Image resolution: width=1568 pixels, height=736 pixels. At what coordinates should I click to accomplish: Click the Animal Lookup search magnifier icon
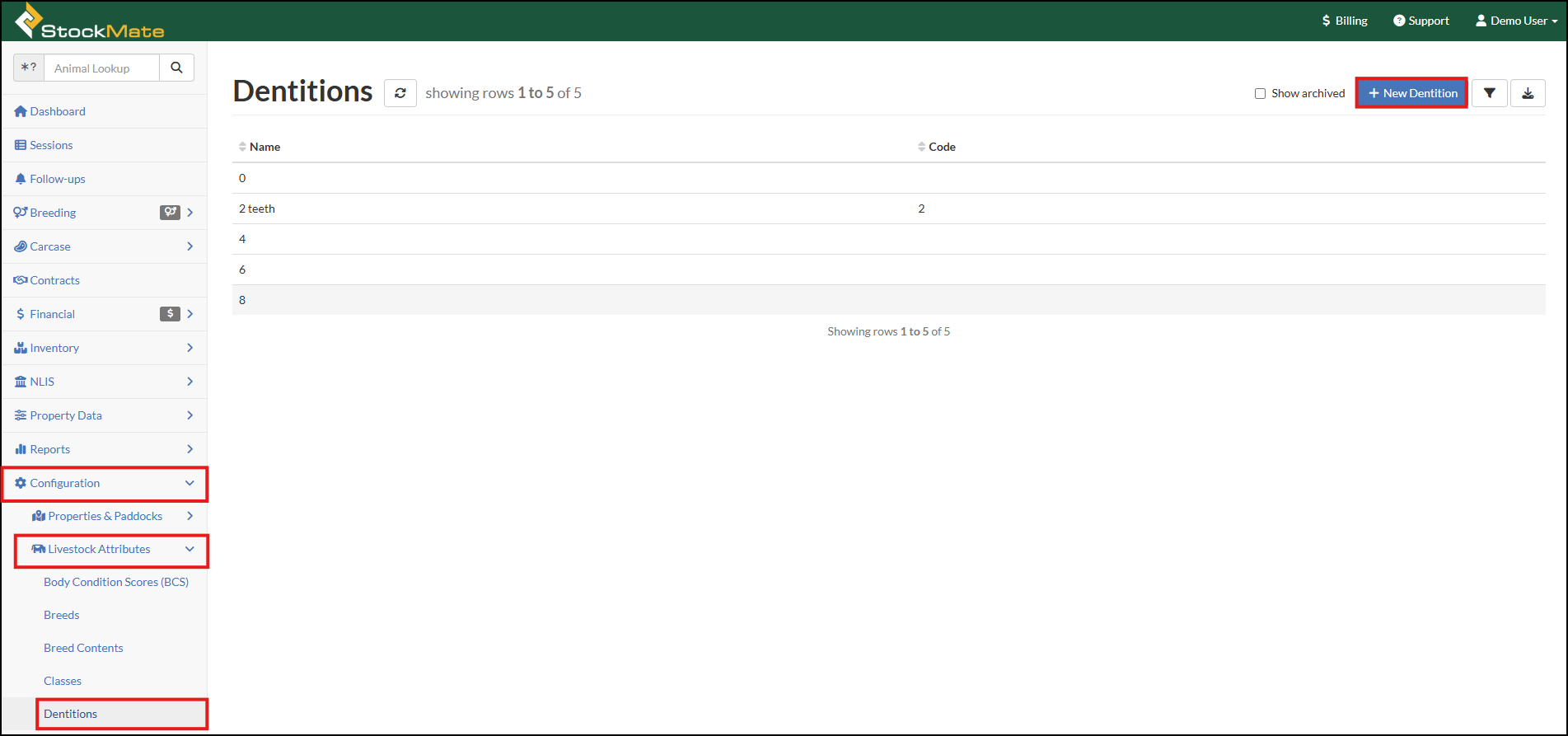176,68
